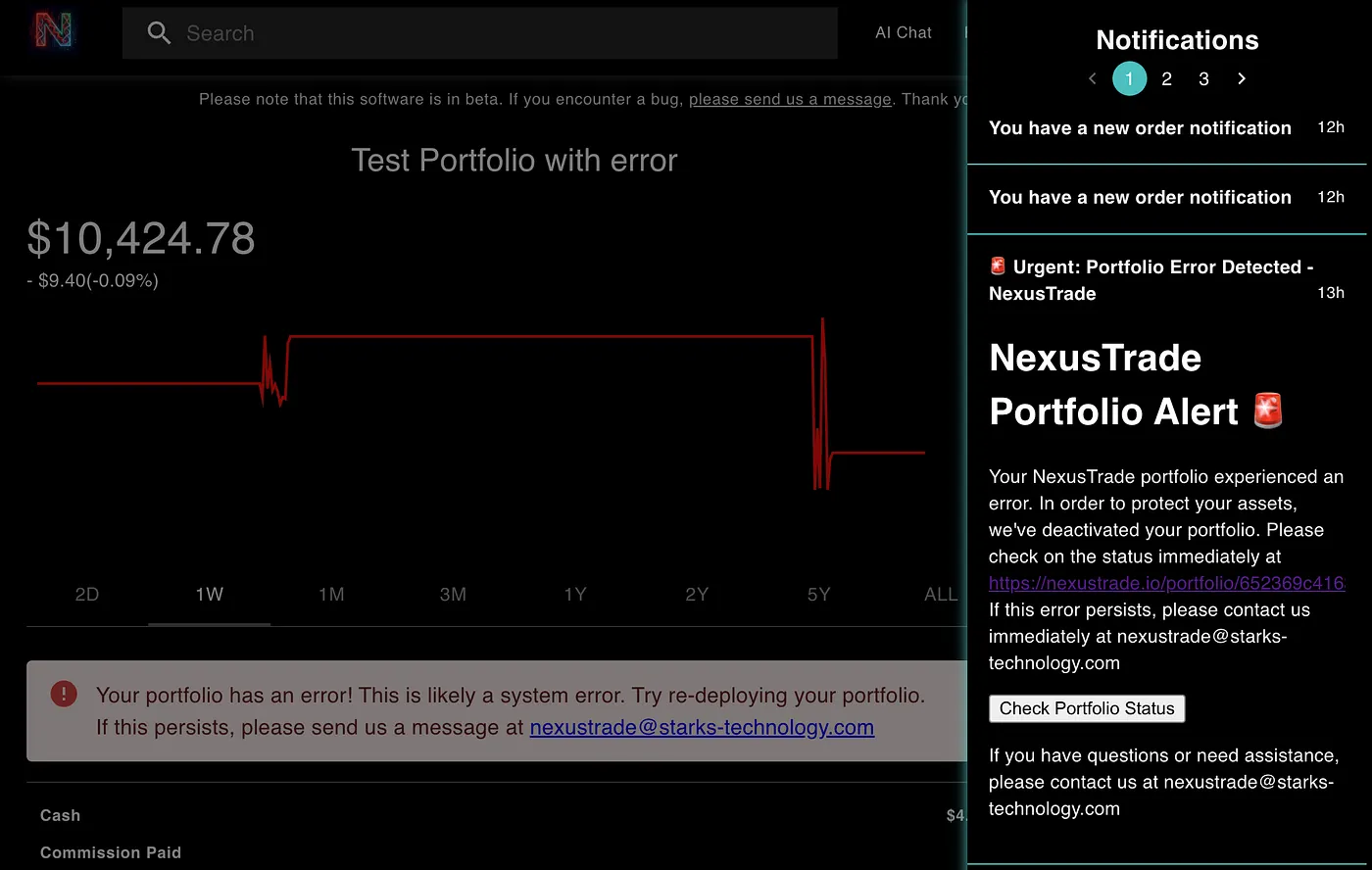This screenshot has width=1372, height=870.
Task: Click the portfolio line chart
Action: (x=480, y=402)
